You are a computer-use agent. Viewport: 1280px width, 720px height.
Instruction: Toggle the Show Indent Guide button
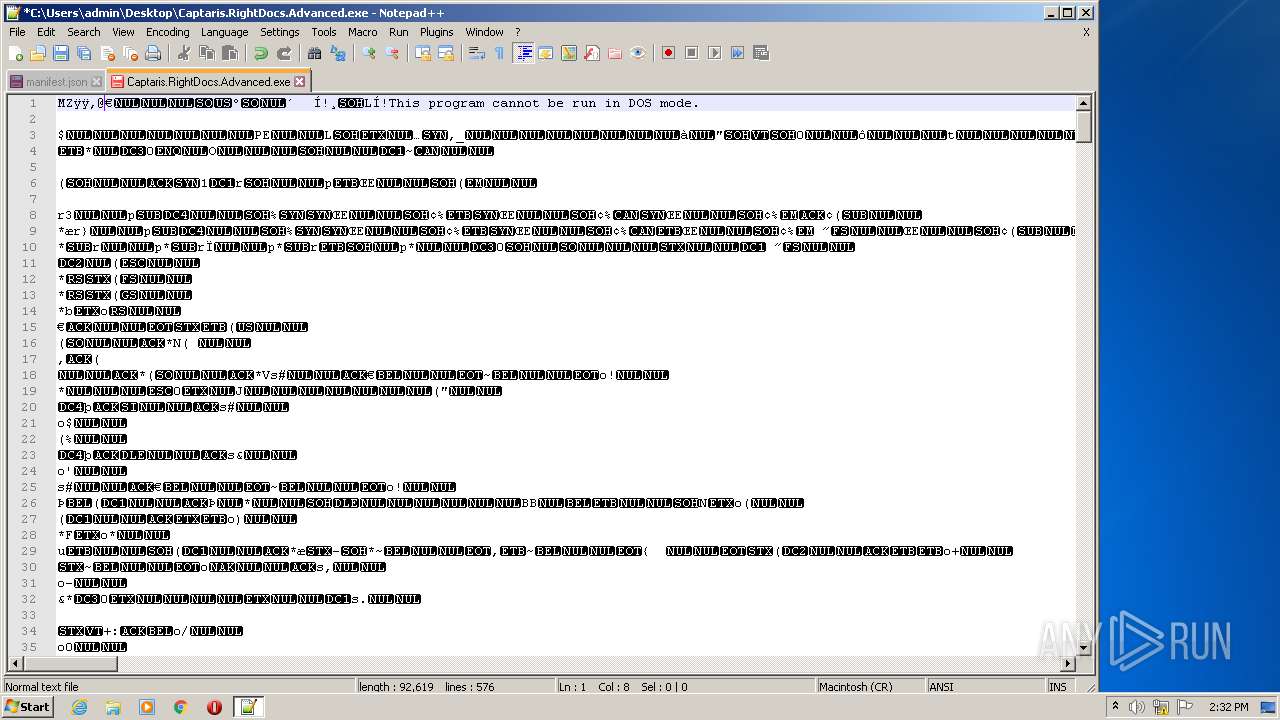click(x=523, y=53)
